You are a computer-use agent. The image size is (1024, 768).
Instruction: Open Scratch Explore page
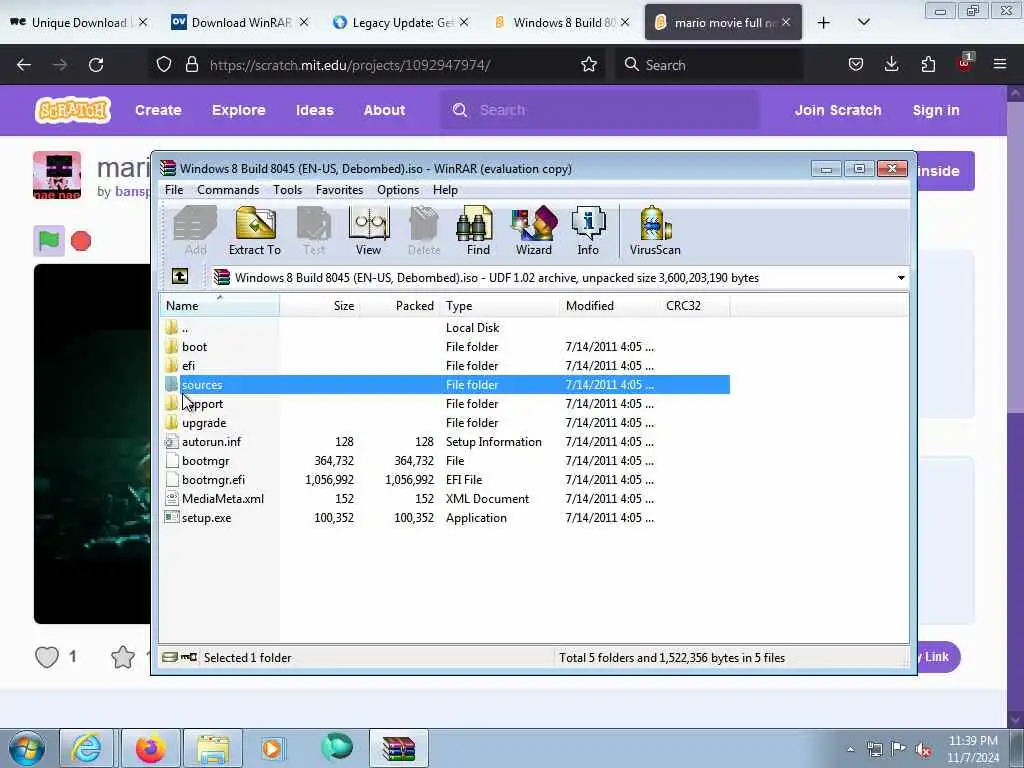[x=238, y=110]
